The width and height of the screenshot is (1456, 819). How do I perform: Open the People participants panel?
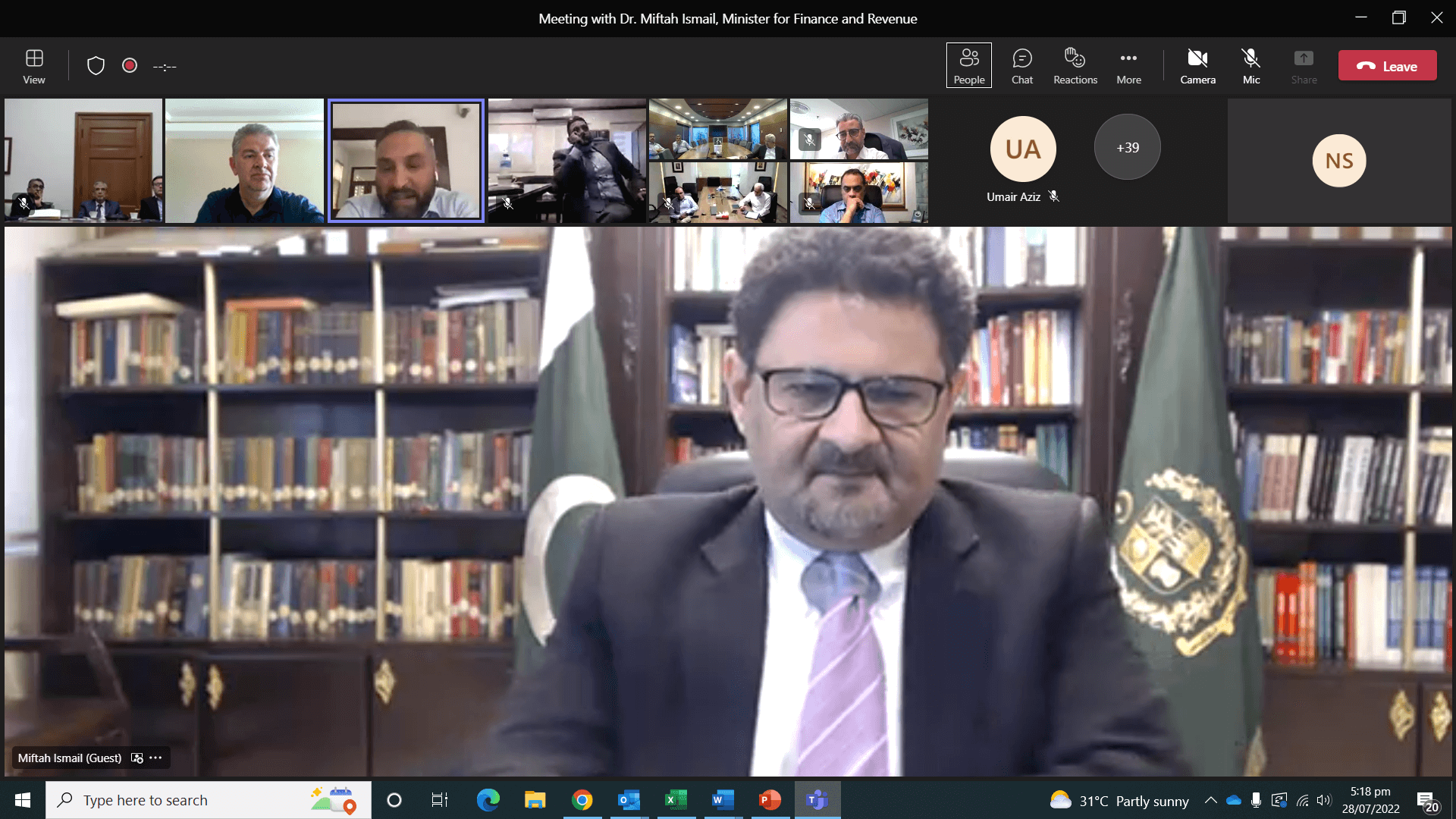coord(968,65)
